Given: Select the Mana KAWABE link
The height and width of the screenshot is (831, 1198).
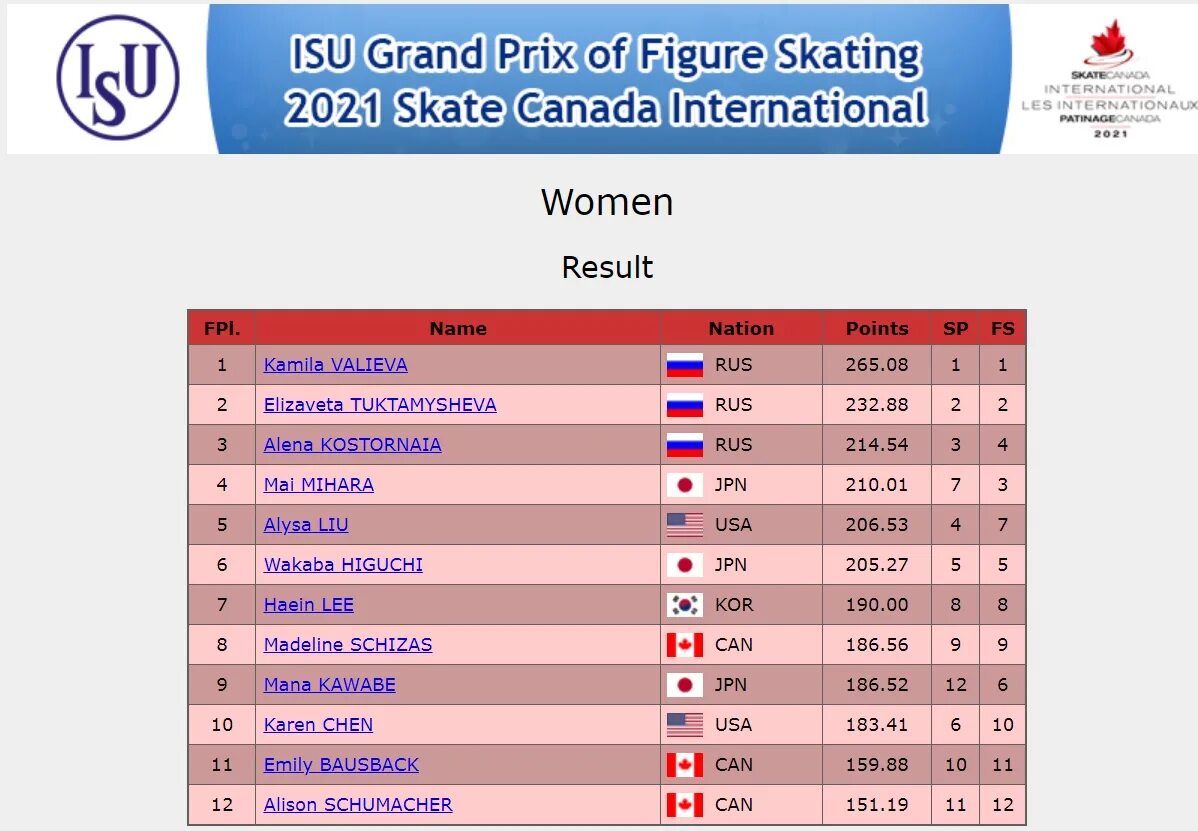Looking at the screenshot, I should pyautogui.click(x=329, y=684).
